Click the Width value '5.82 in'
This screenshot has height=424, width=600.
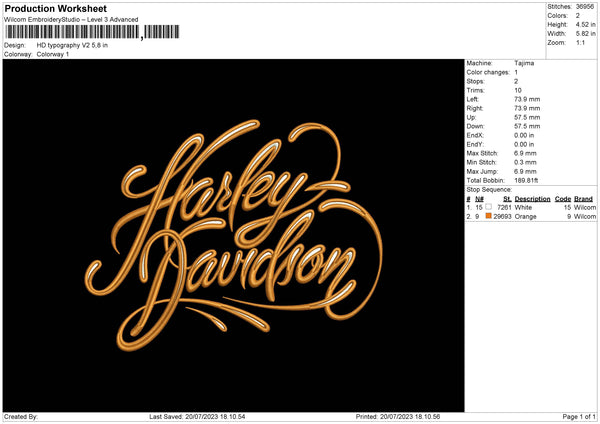pos(585,34)
